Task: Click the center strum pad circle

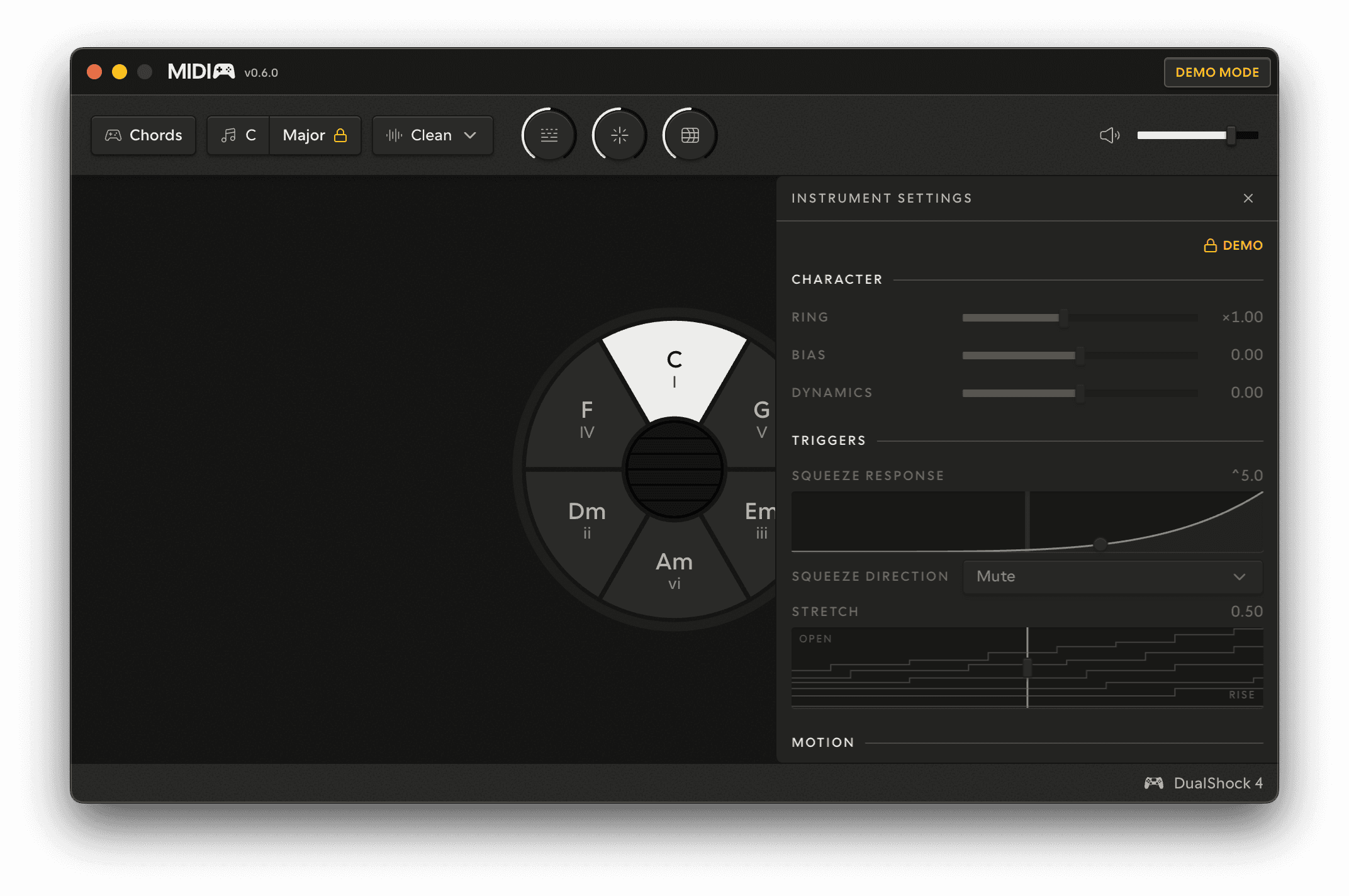Action: pos(674,469)
